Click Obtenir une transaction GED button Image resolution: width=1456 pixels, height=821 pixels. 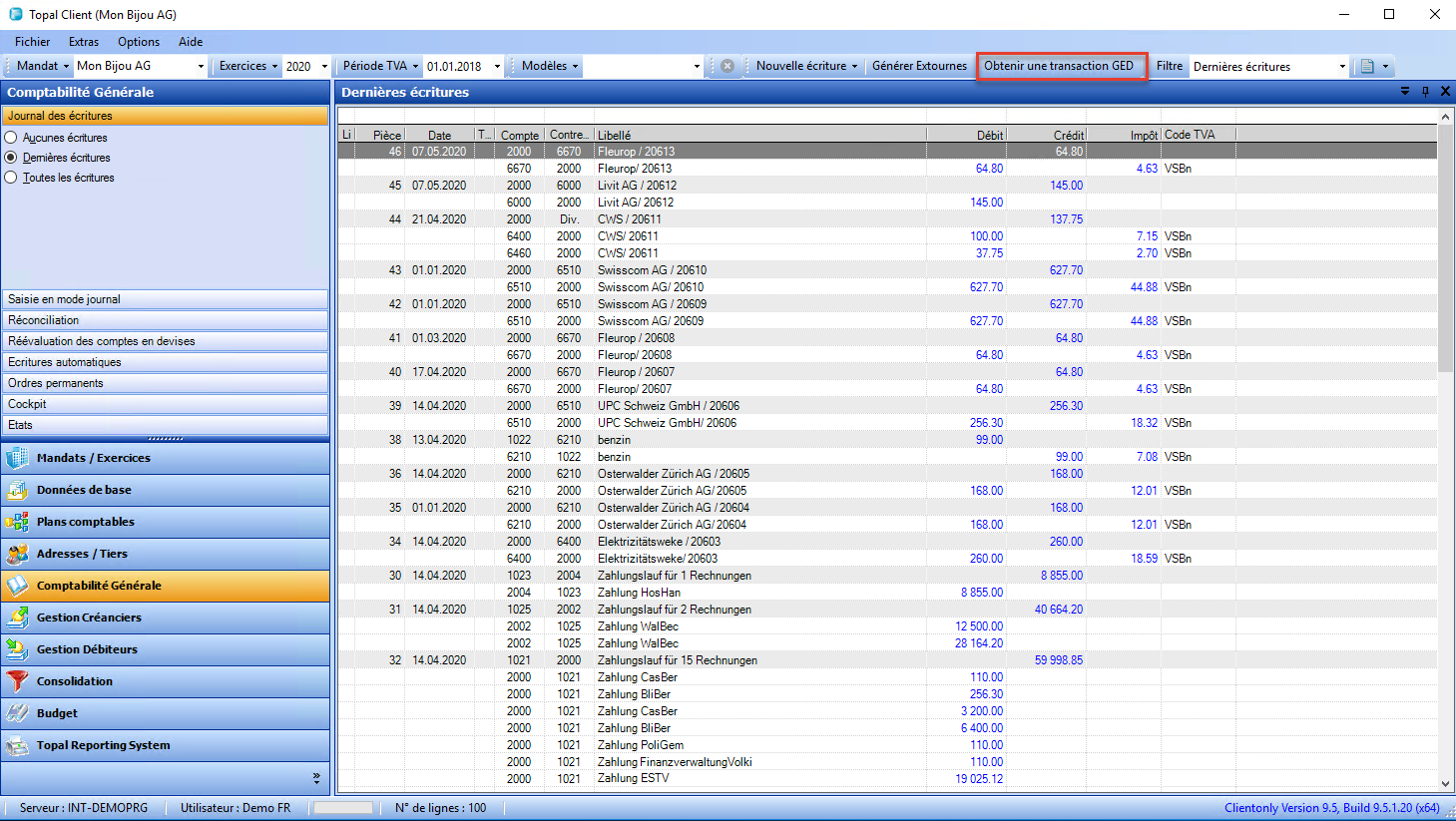click(x=1061, y=66)
